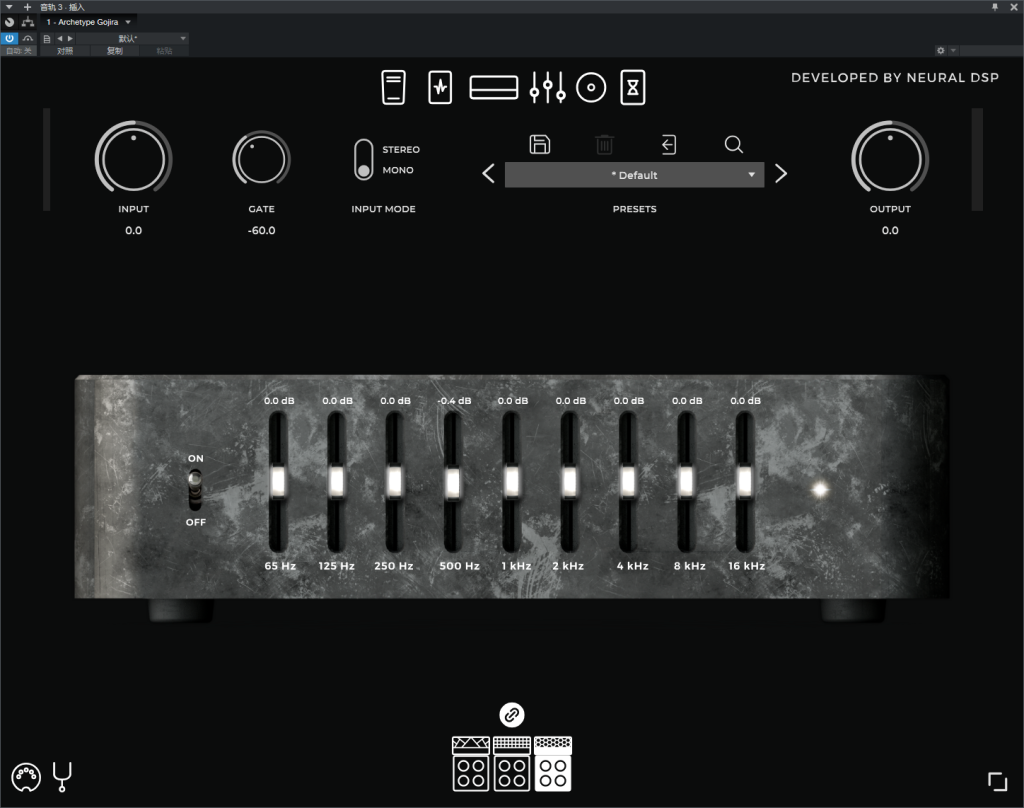Flip the EQ On/Off switch
The height and width of the screenshot is (808, 1024).
[x=195, y=490]
